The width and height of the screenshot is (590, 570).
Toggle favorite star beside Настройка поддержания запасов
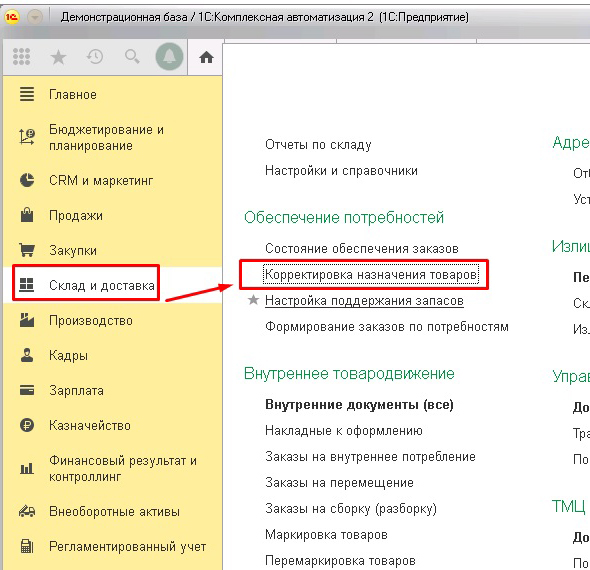(254, 300)
